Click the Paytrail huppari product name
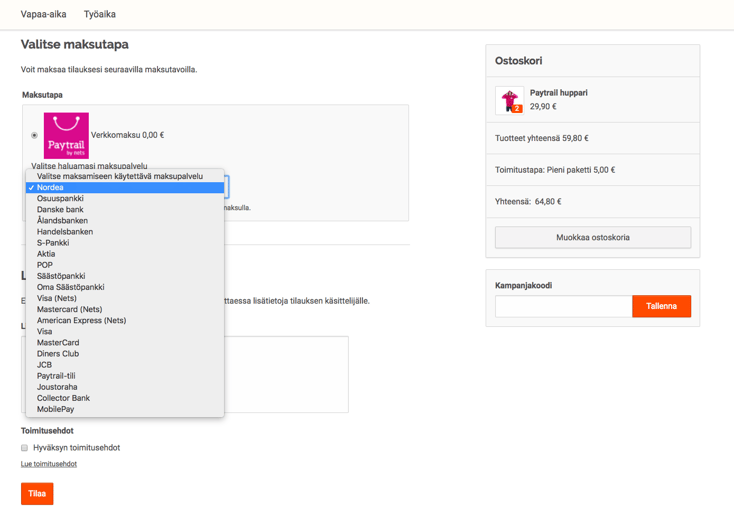 click(558, 93)
